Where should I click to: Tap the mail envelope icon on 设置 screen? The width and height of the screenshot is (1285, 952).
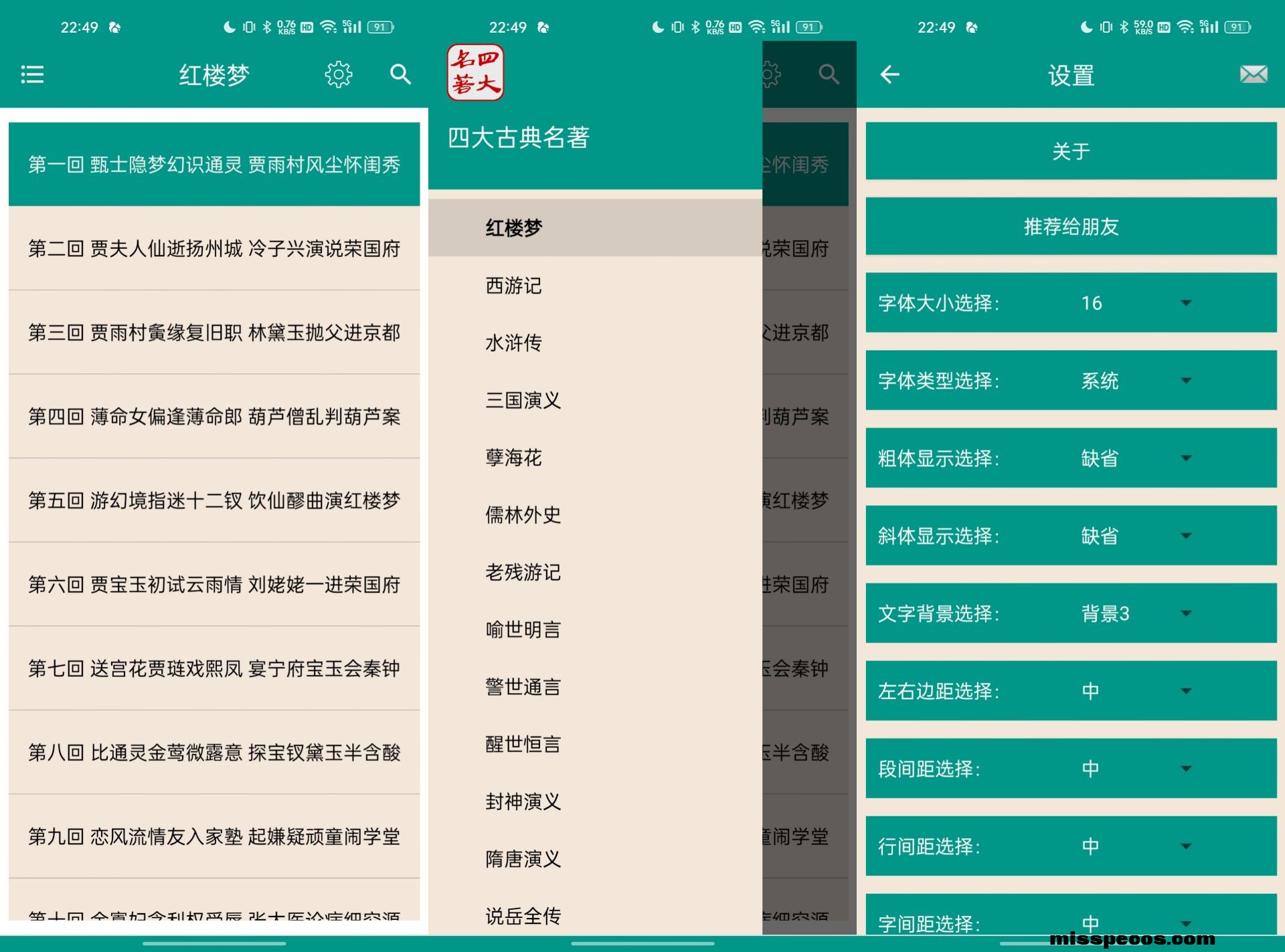click(x=1254, y=74)
